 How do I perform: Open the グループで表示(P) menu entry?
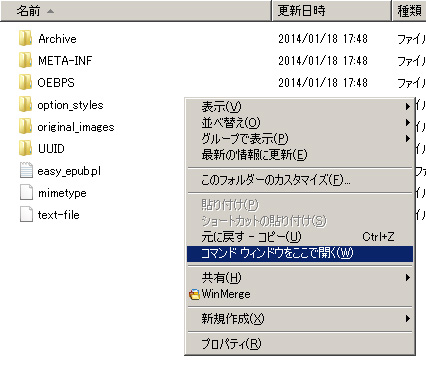coord(300,138)
